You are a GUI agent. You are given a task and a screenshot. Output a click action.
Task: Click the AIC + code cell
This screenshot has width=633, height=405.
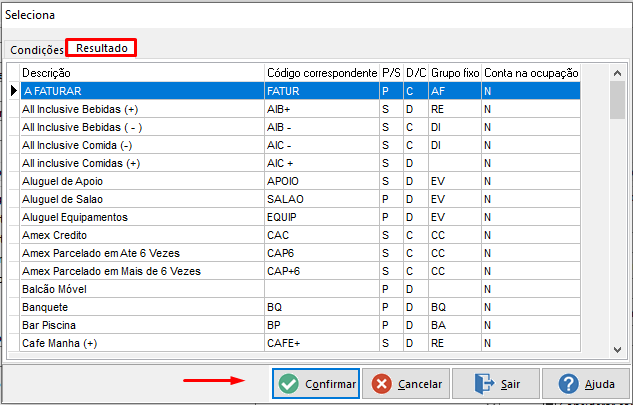pos(322,163)
